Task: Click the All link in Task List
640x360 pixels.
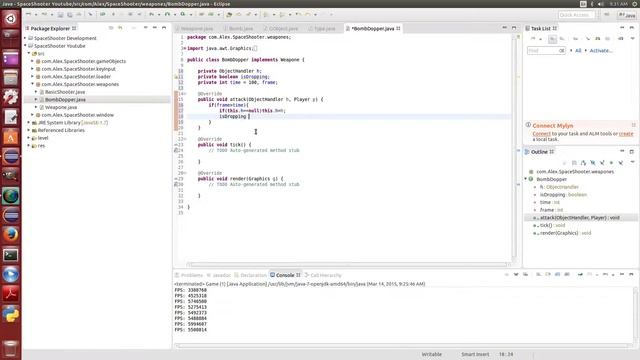Action: (578, 51)
